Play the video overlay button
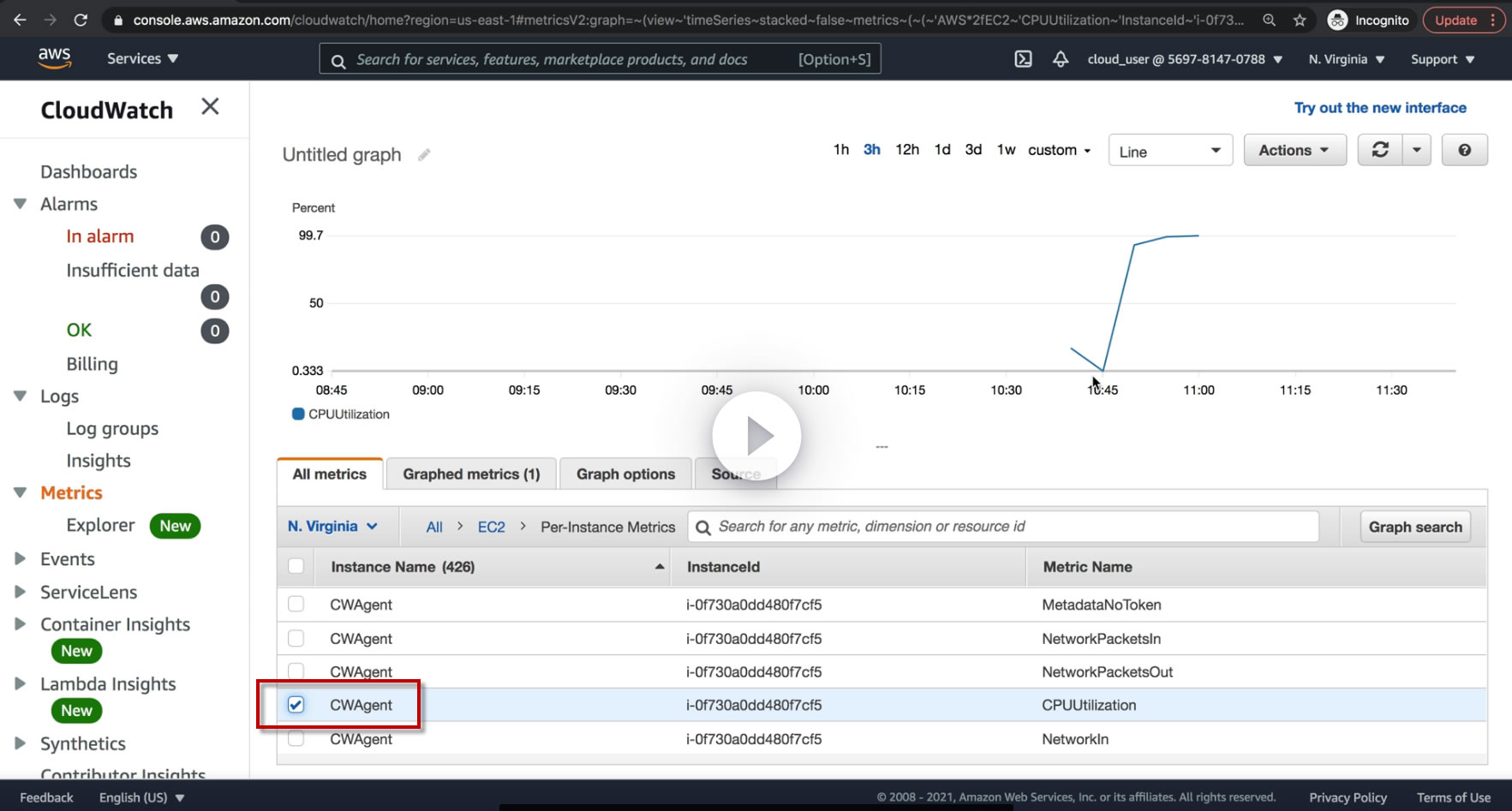Viewport: 1512px width, 811px height. tap(756, 436)
